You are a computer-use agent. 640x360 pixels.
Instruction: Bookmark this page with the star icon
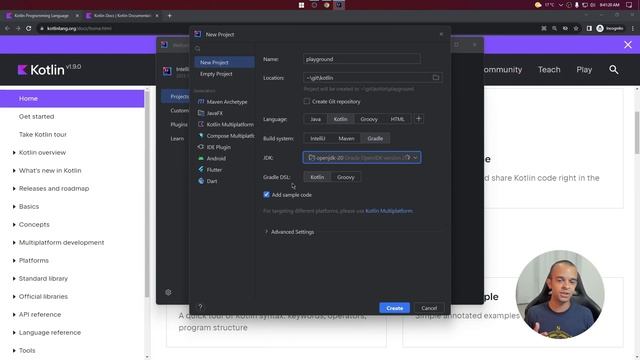pyautogui.click(x=576, y=28)
